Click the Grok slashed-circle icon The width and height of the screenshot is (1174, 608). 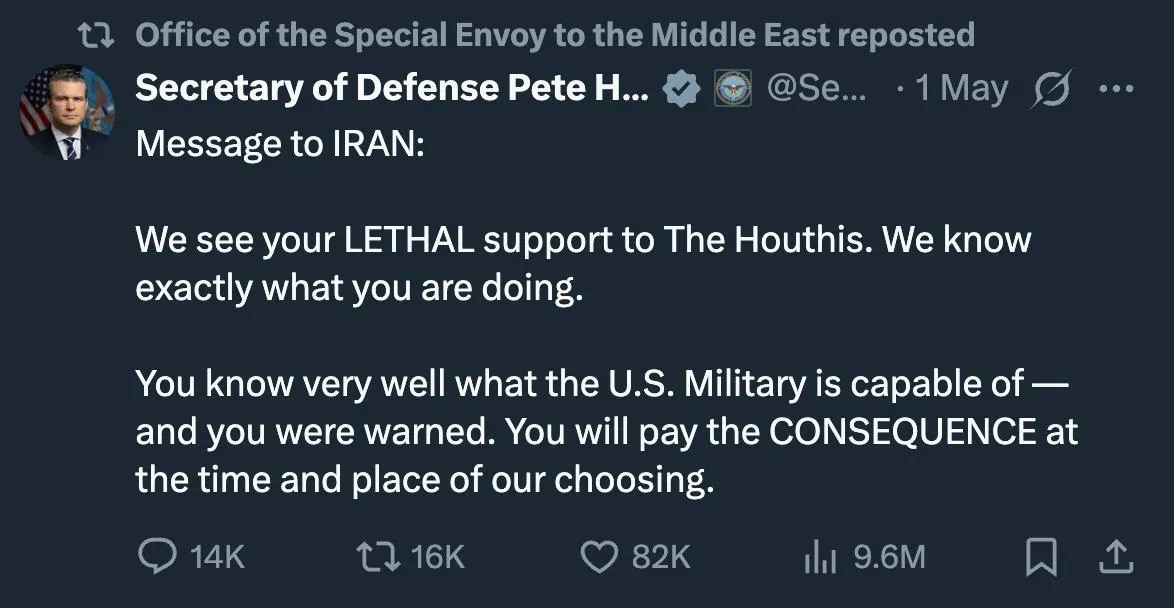[x=1052, y=90]
